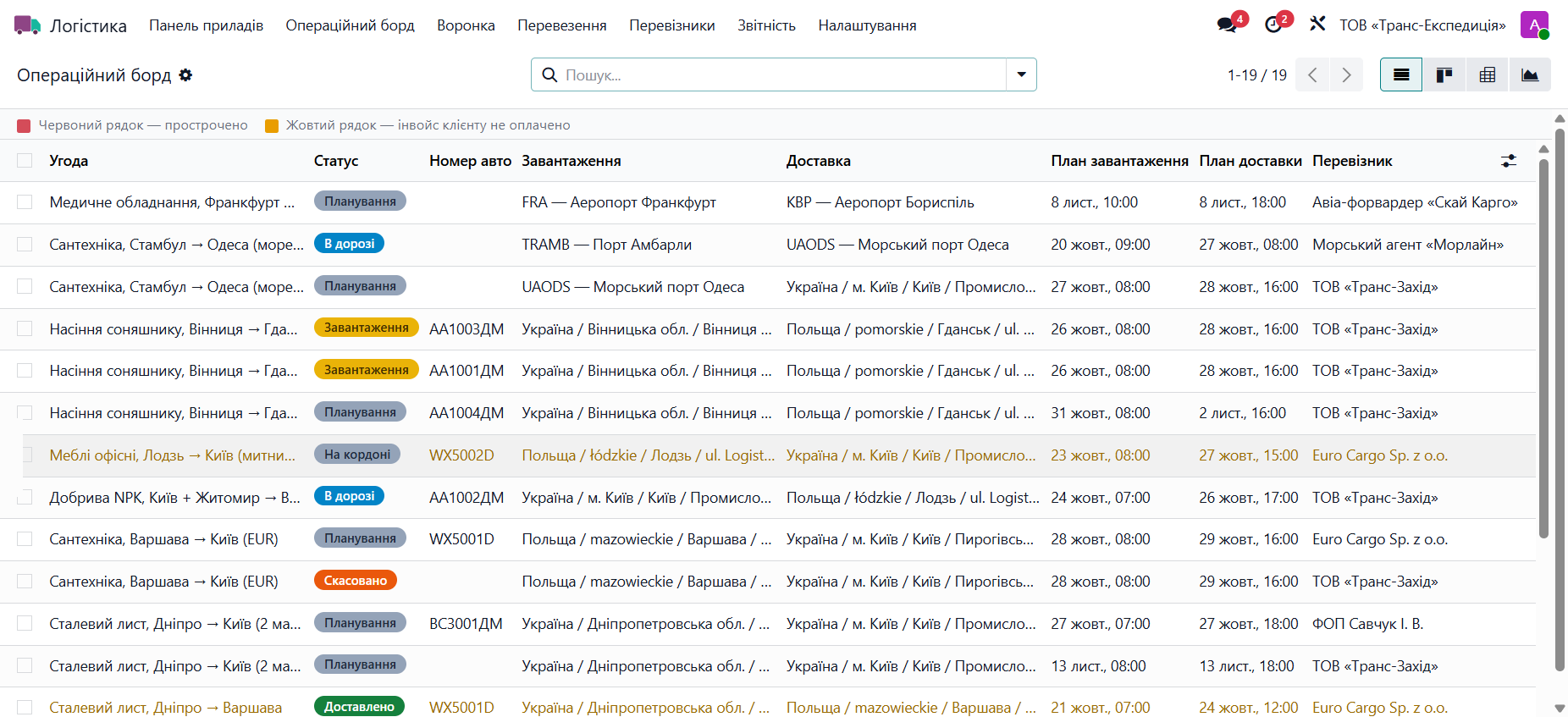Select checkbox for Сантехніка row in В дорозі status
The height and width of the screenshot is (717, 1568).
pos(25,245)
